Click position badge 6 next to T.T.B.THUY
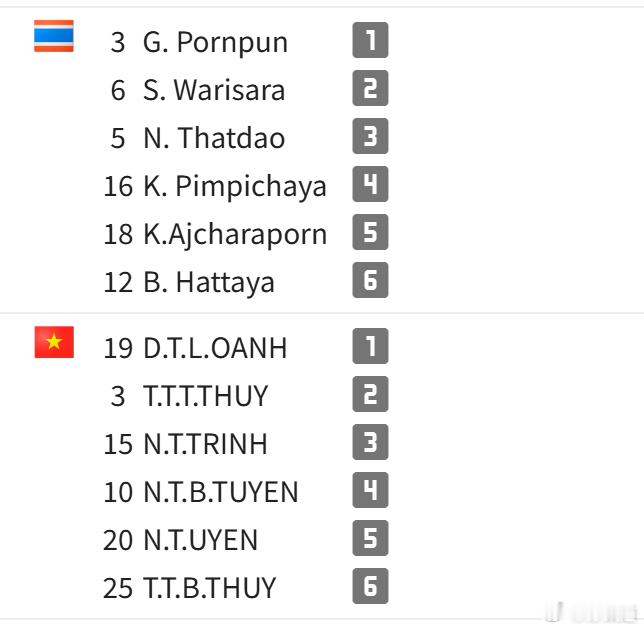Image resolution: width=644 pixels, height=630 pixels. [x=370, y=586]
